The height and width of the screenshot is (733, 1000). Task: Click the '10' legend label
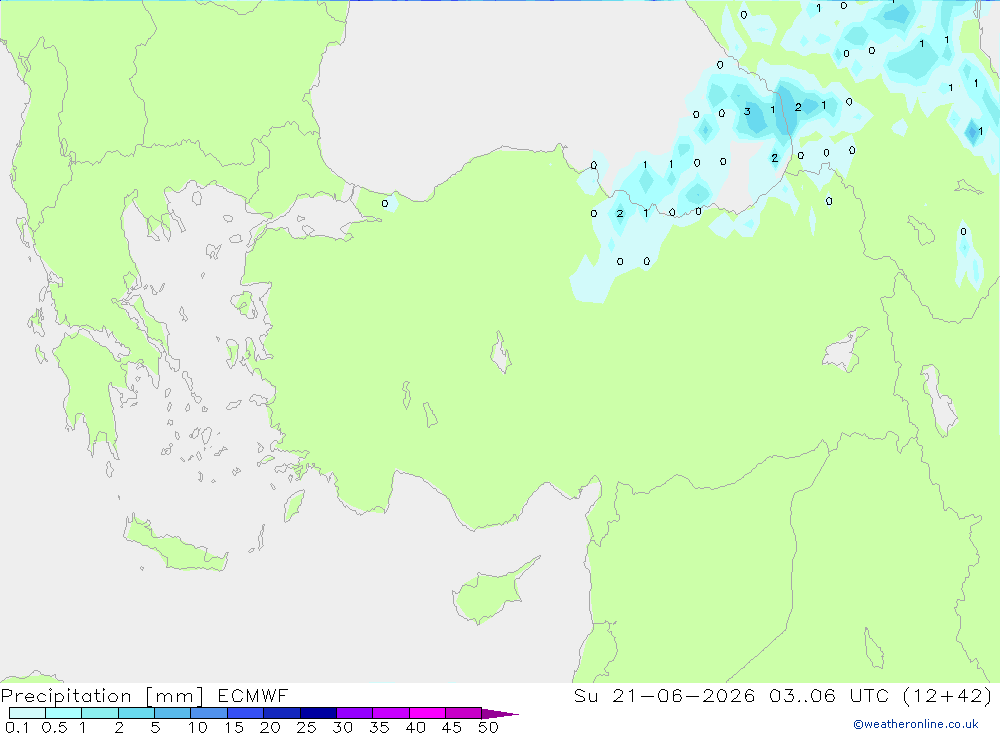point(197,727)
